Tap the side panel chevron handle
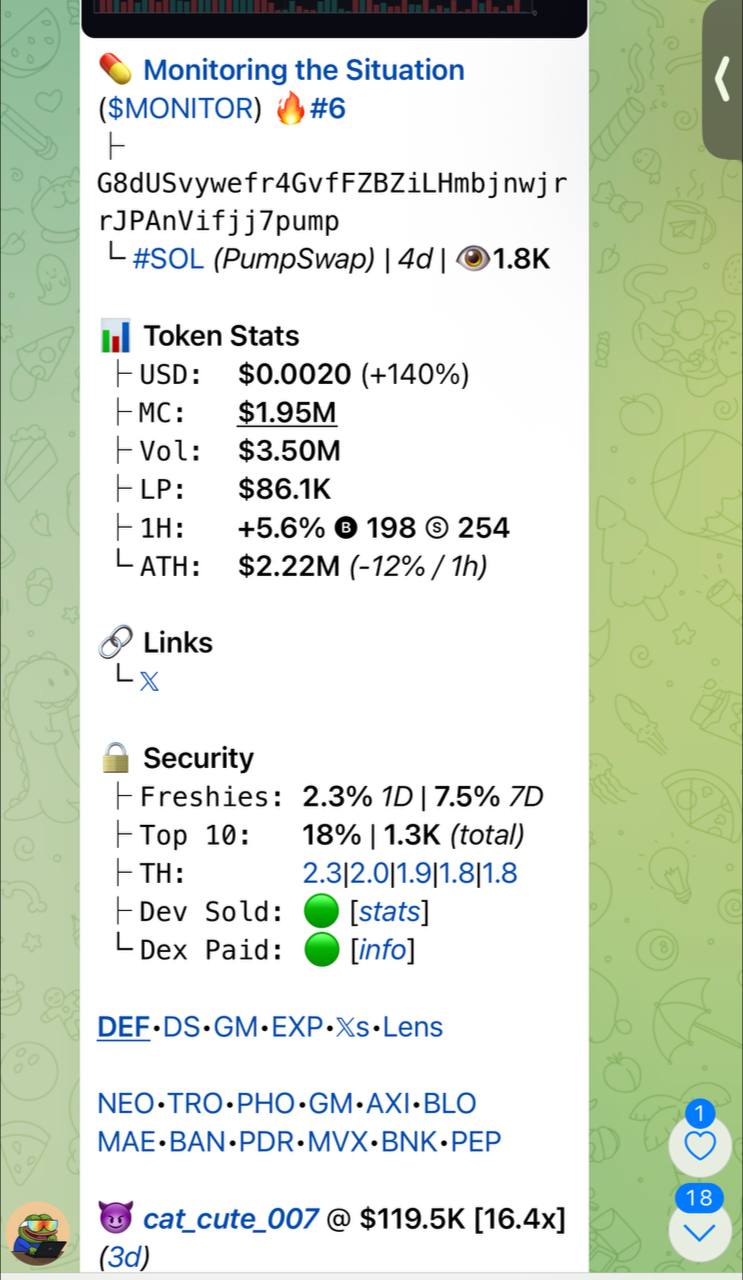The image size is (743, 1280). 722,79
